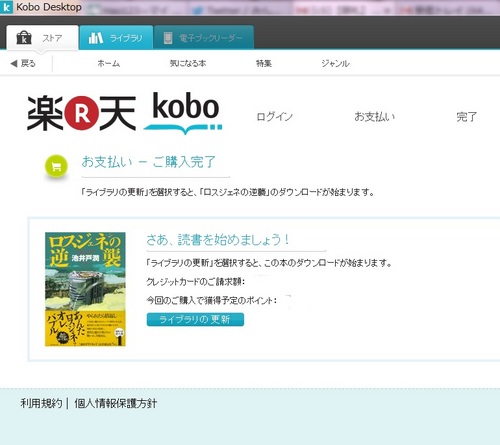Click the ログイン step label

(275, 117)
